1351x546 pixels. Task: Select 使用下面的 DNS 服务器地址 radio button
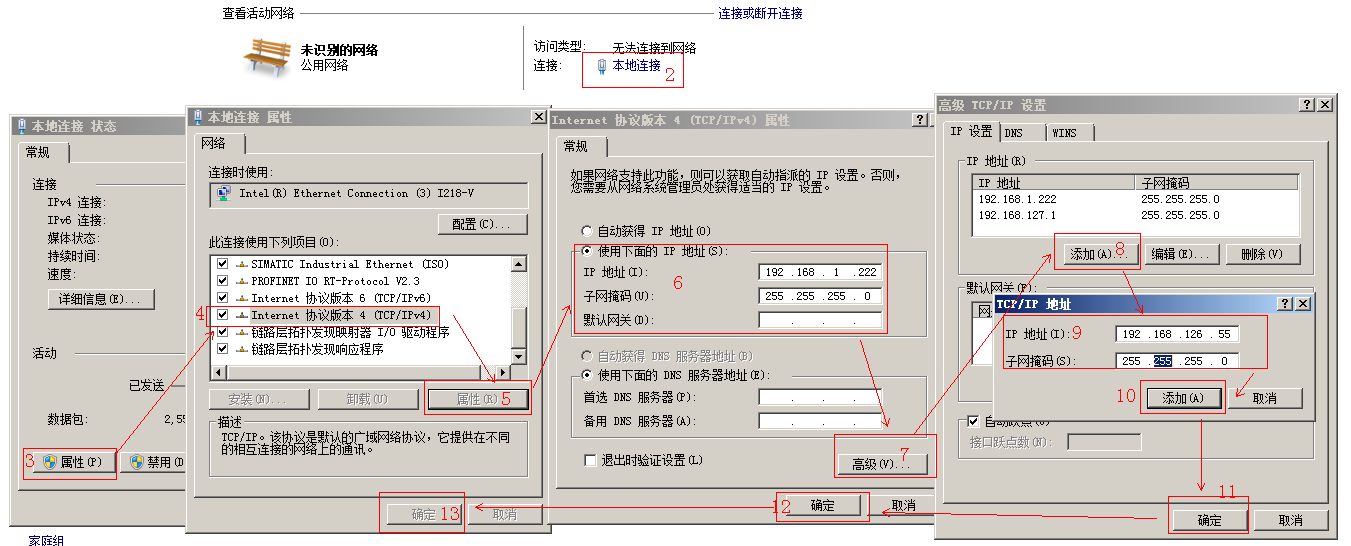point(587,376)
